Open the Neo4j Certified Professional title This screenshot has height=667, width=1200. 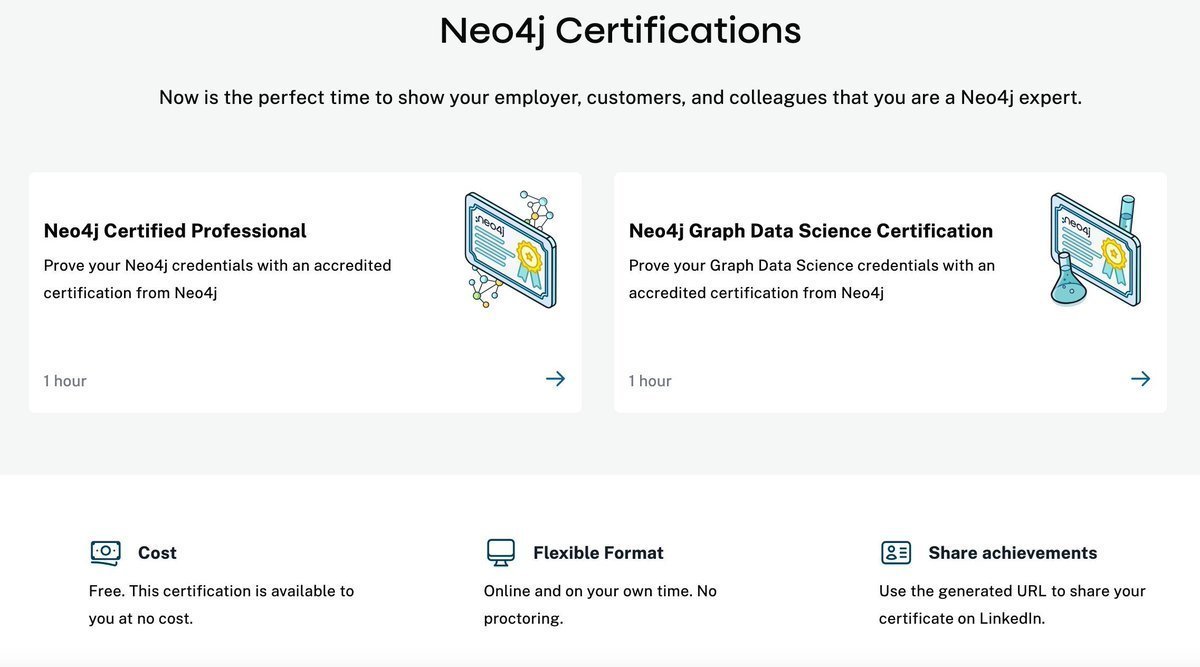175,231
